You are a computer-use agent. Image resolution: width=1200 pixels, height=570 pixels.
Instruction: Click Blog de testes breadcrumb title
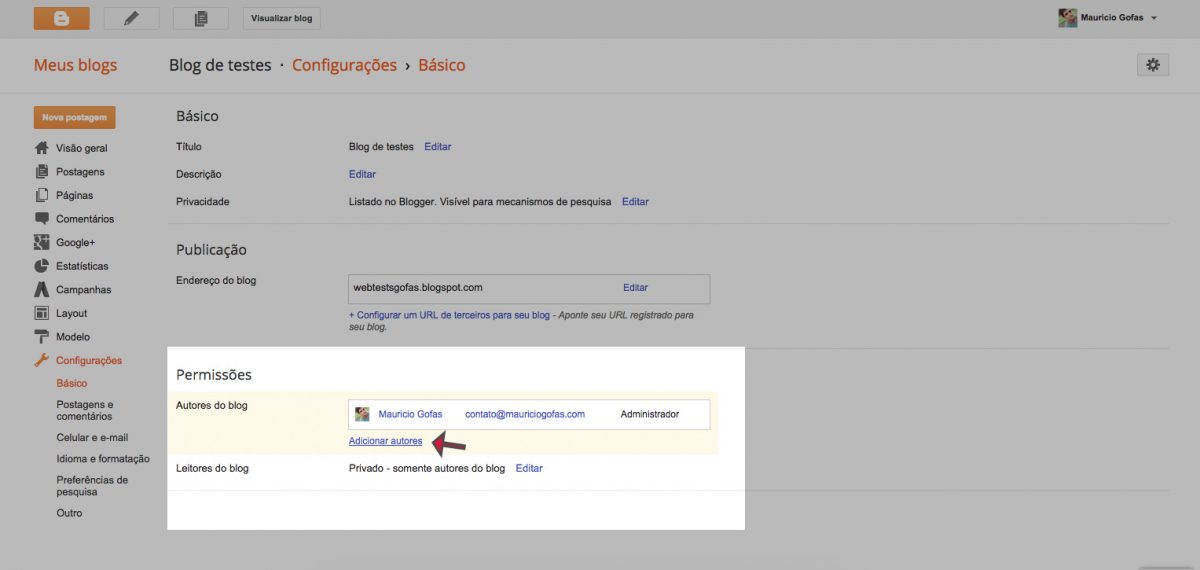point(220,65)
